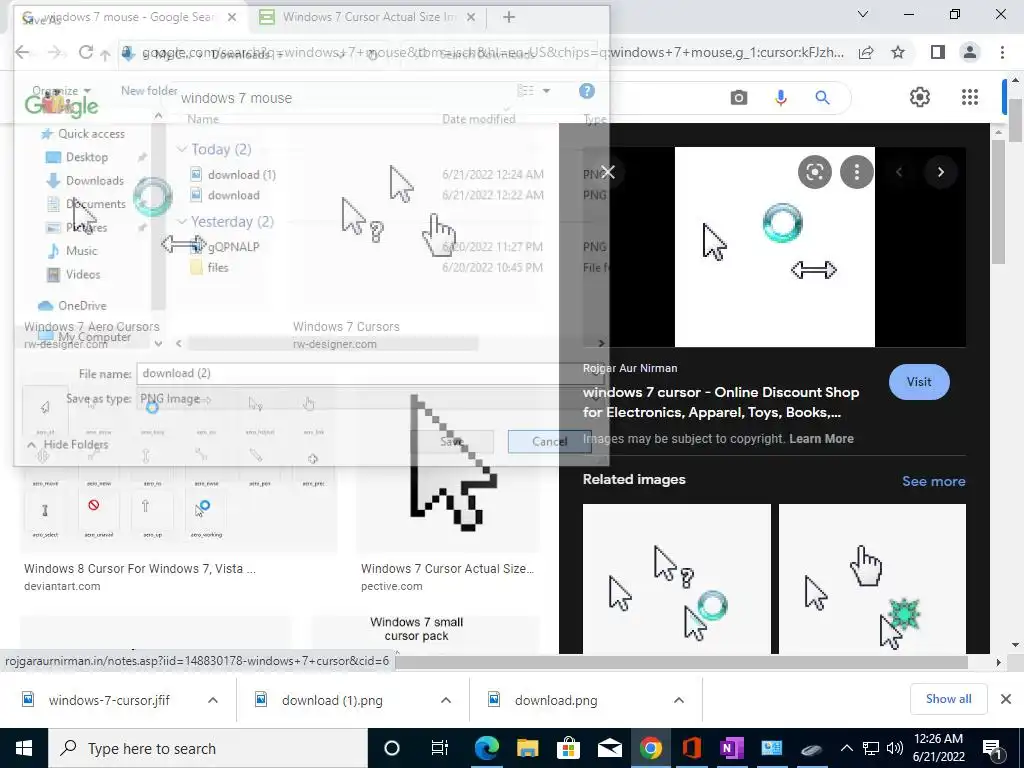Click the Windows 8 Cursor For Windows 7 result

[x=140, y=568]
